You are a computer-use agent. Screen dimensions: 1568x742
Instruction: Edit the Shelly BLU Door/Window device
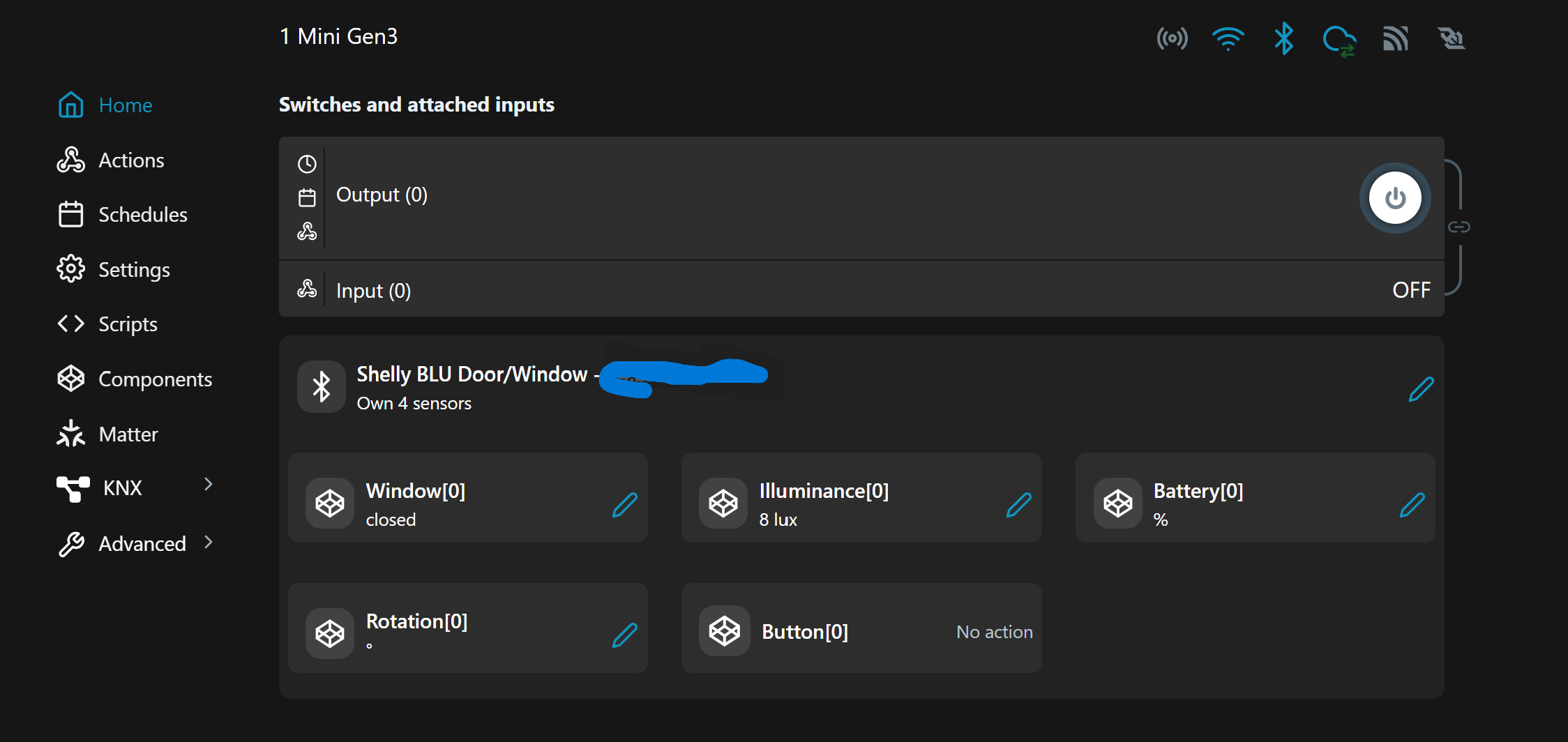pyautogui.click(x=1421, y=389)
